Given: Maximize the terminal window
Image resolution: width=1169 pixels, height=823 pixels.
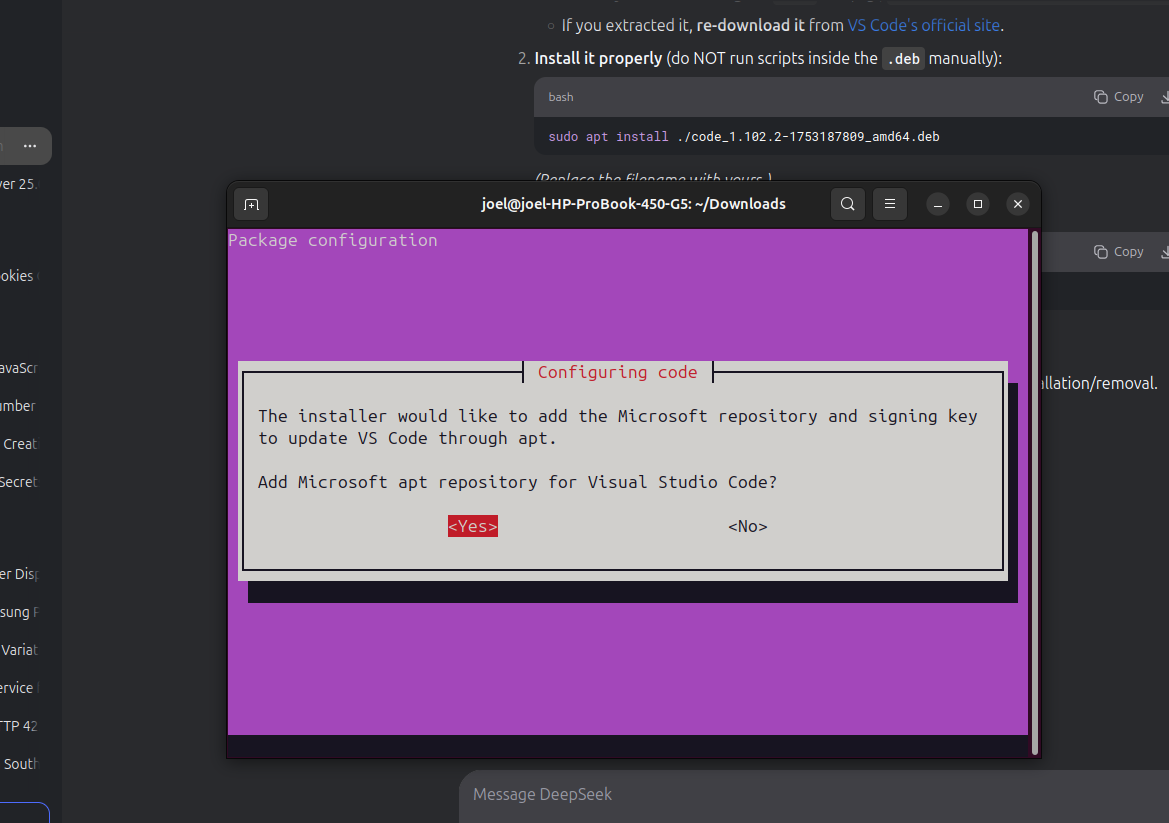Looking at the screenshot, I should tap(978, 204).
